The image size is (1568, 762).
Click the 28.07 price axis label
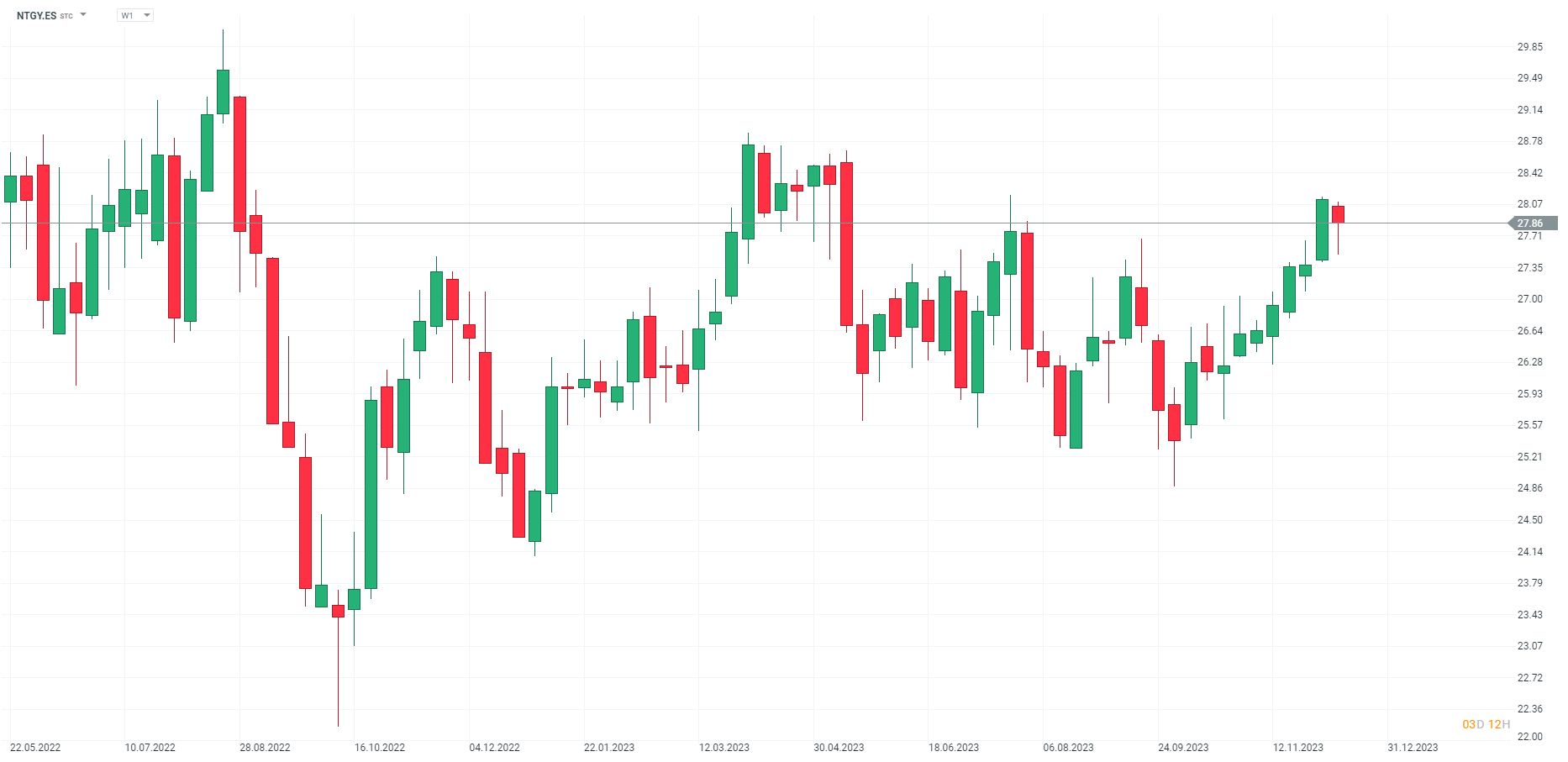1529,204
